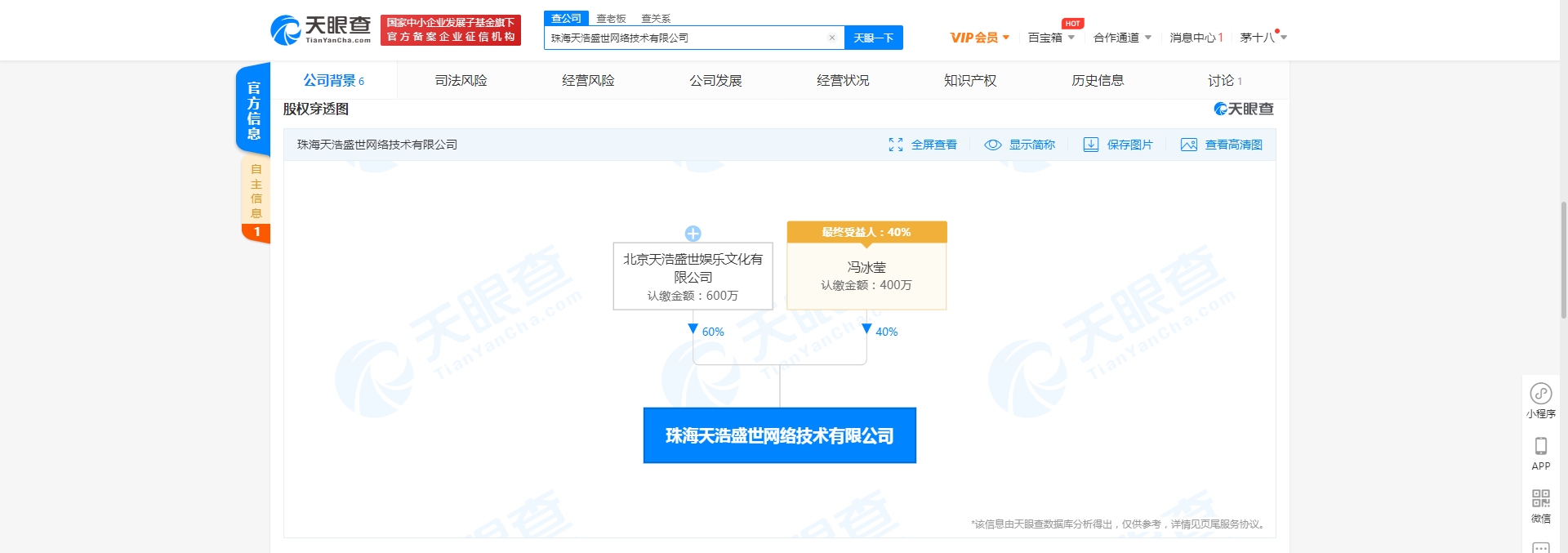1568x553 pixels.
Task: Select the 查关系 search tab
Action: 656,19
